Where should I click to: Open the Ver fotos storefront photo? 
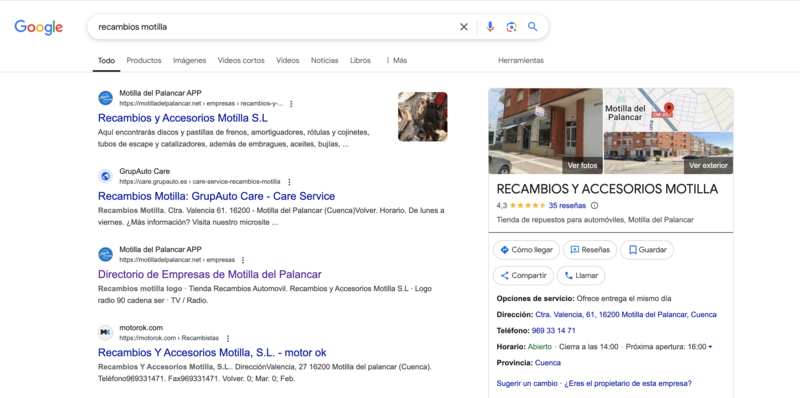545,131
